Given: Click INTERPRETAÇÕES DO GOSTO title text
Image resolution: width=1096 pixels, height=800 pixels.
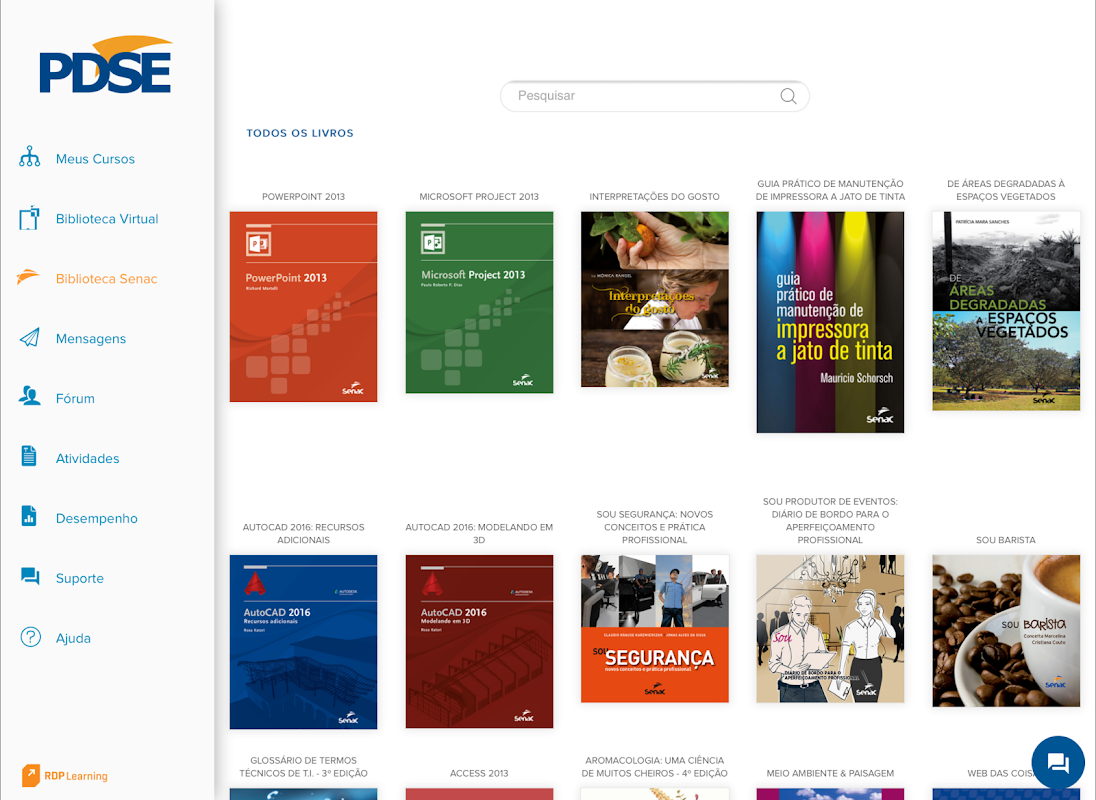Looking at the screenshot, I should pos(655,197).
